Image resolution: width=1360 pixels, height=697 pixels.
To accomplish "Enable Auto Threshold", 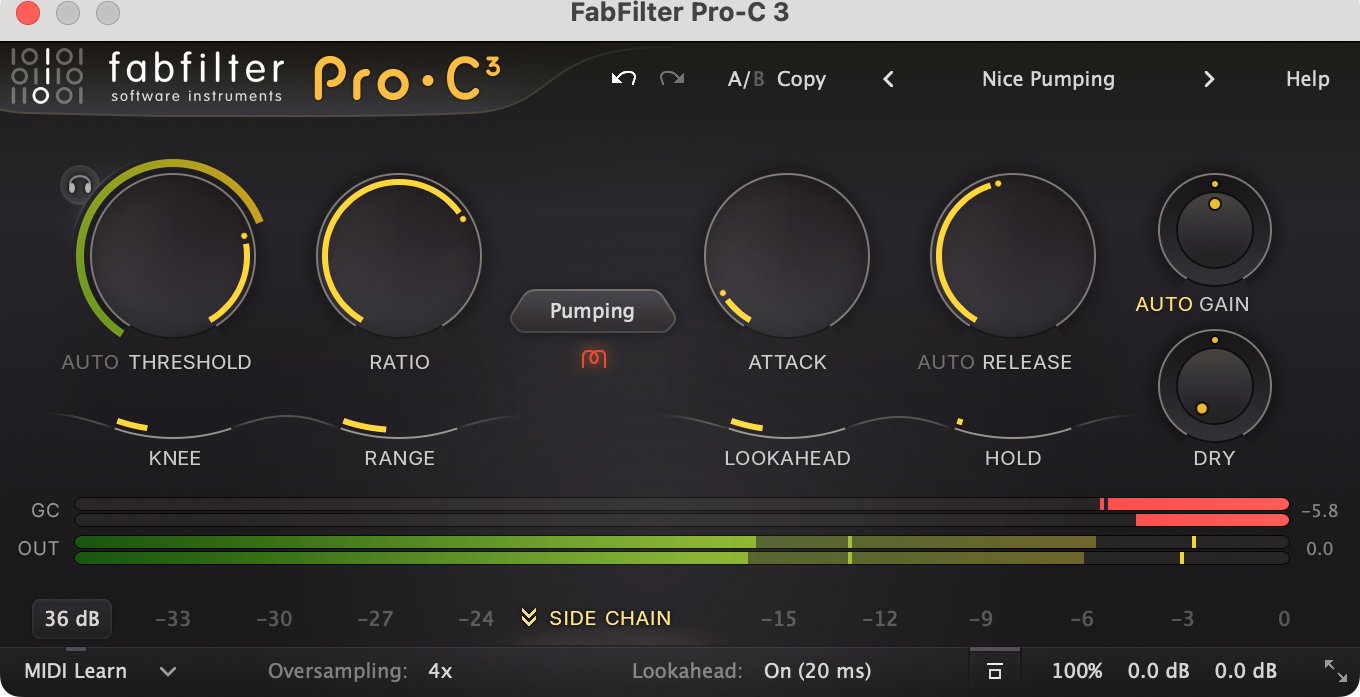I will [x=90, y=362].
